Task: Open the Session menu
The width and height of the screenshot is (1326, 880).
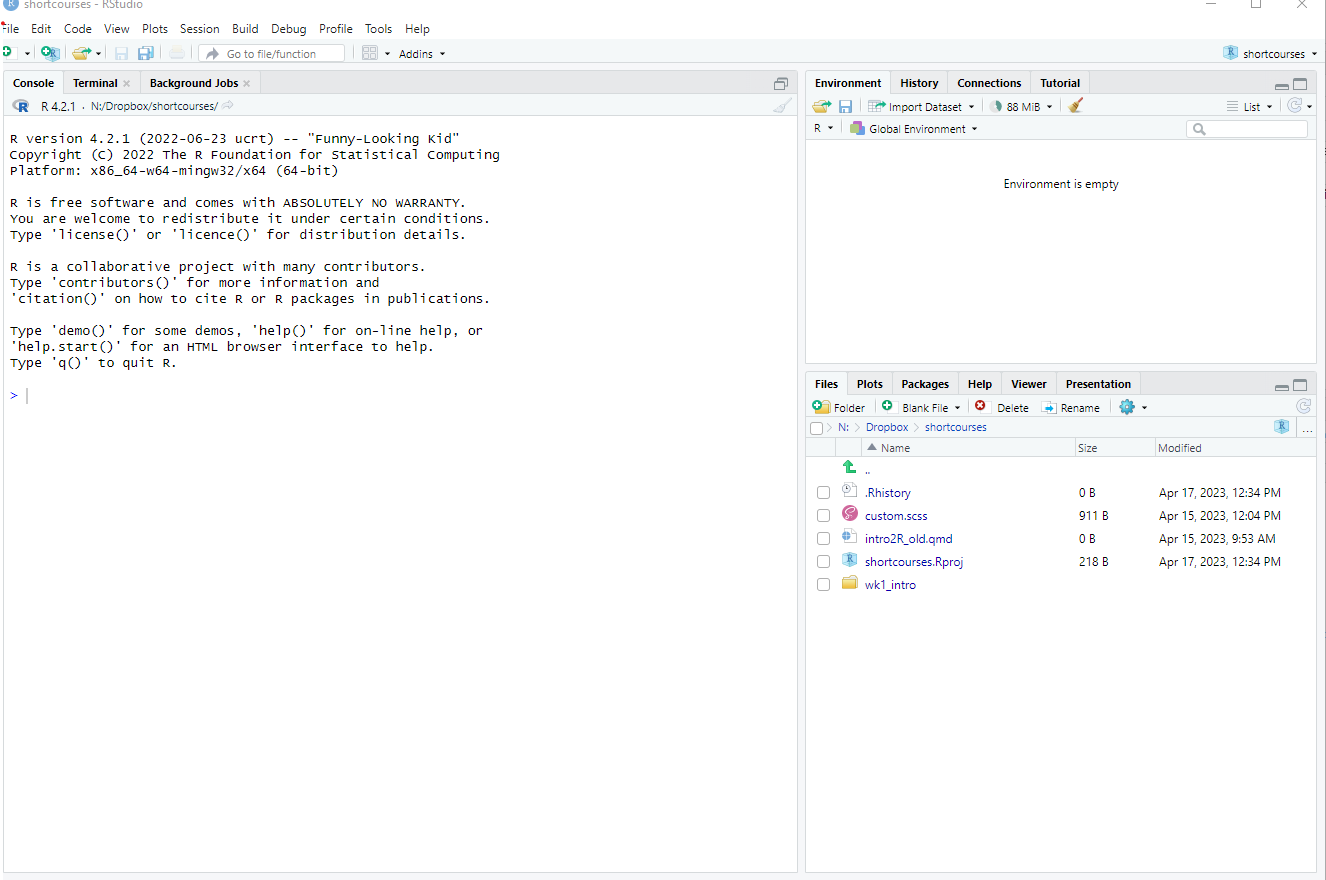Action: point(199,29)
